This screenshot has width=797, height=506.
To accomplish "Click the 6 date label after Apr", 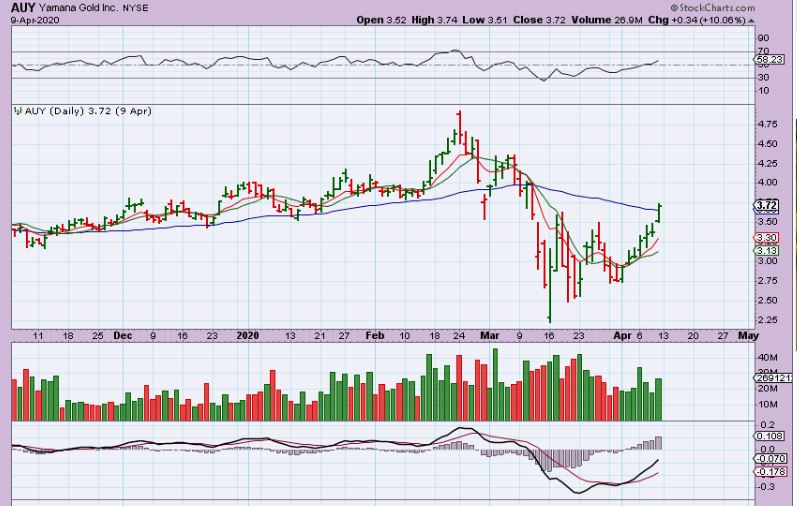I will pos(639,336).
